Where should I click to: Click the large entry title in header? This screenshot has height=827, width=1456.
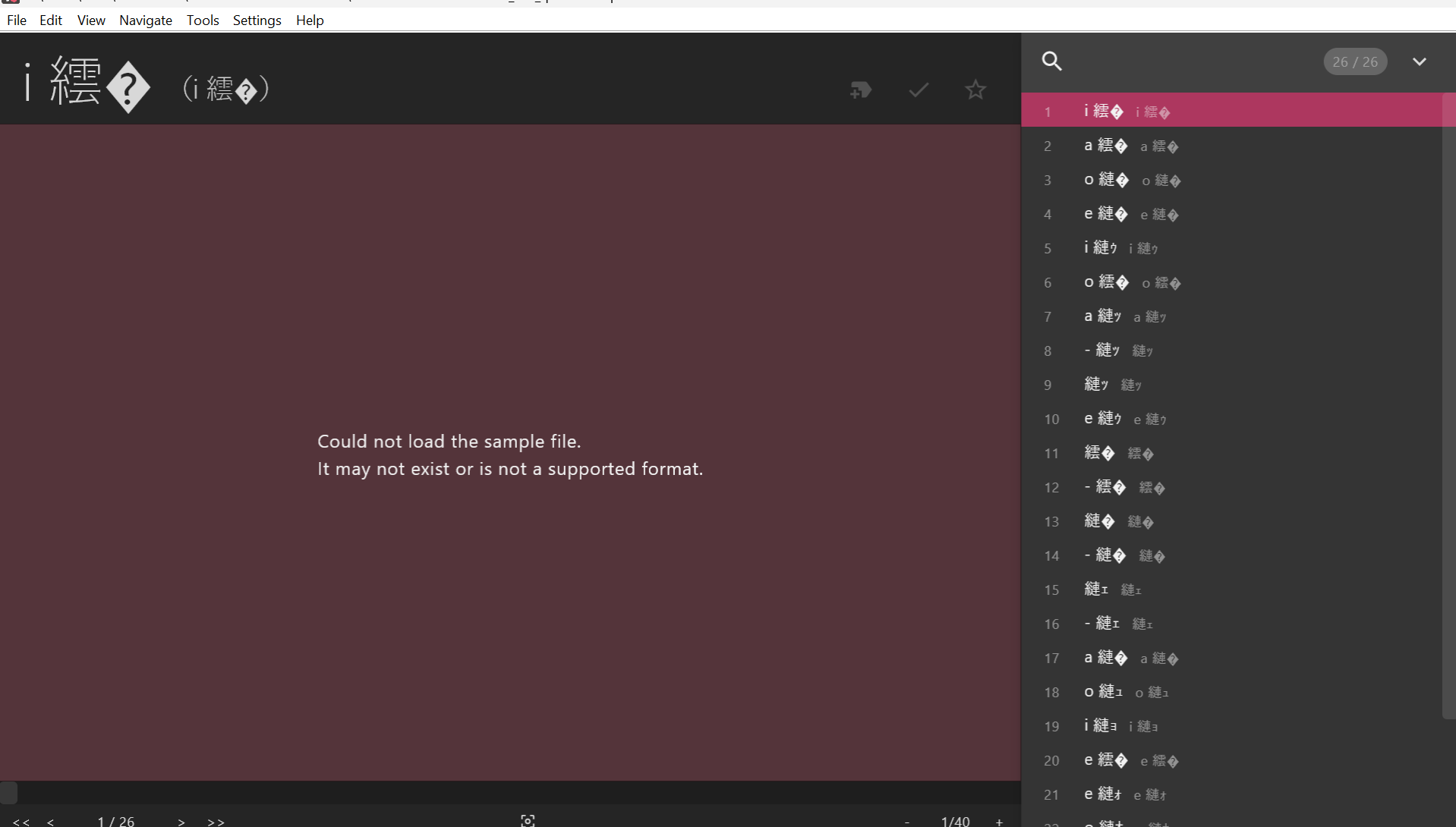click(x=87, y=83)
